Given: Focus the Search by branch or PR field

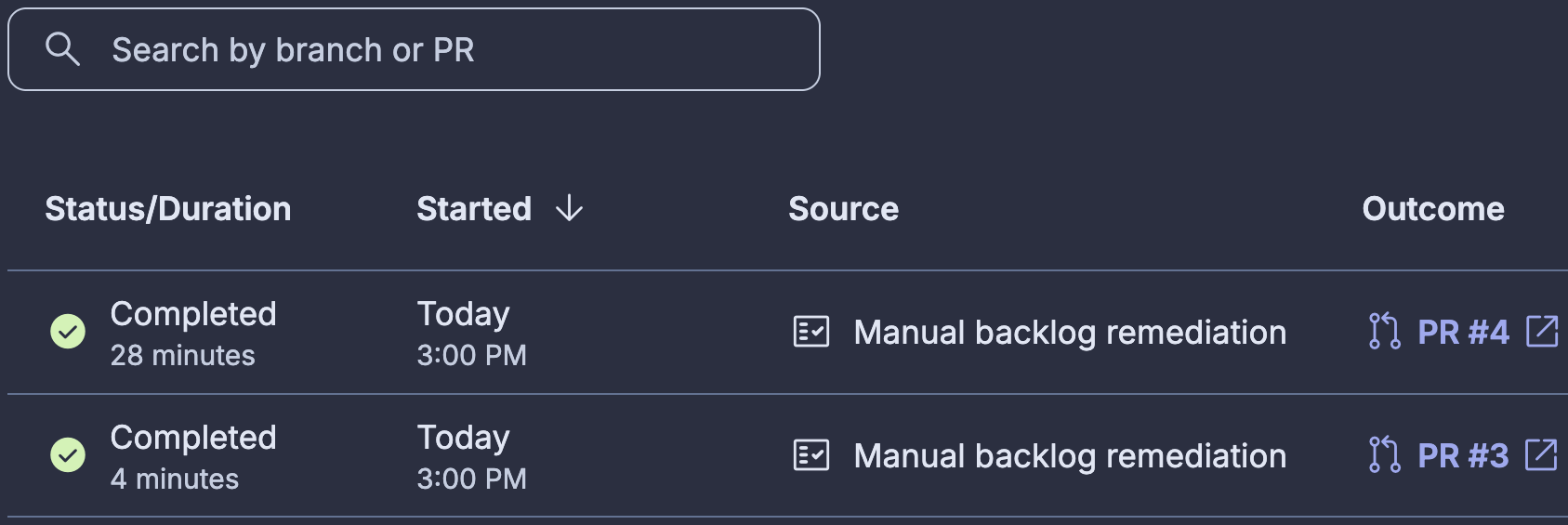Looking at the screenshot, I should tap(414, 49).
